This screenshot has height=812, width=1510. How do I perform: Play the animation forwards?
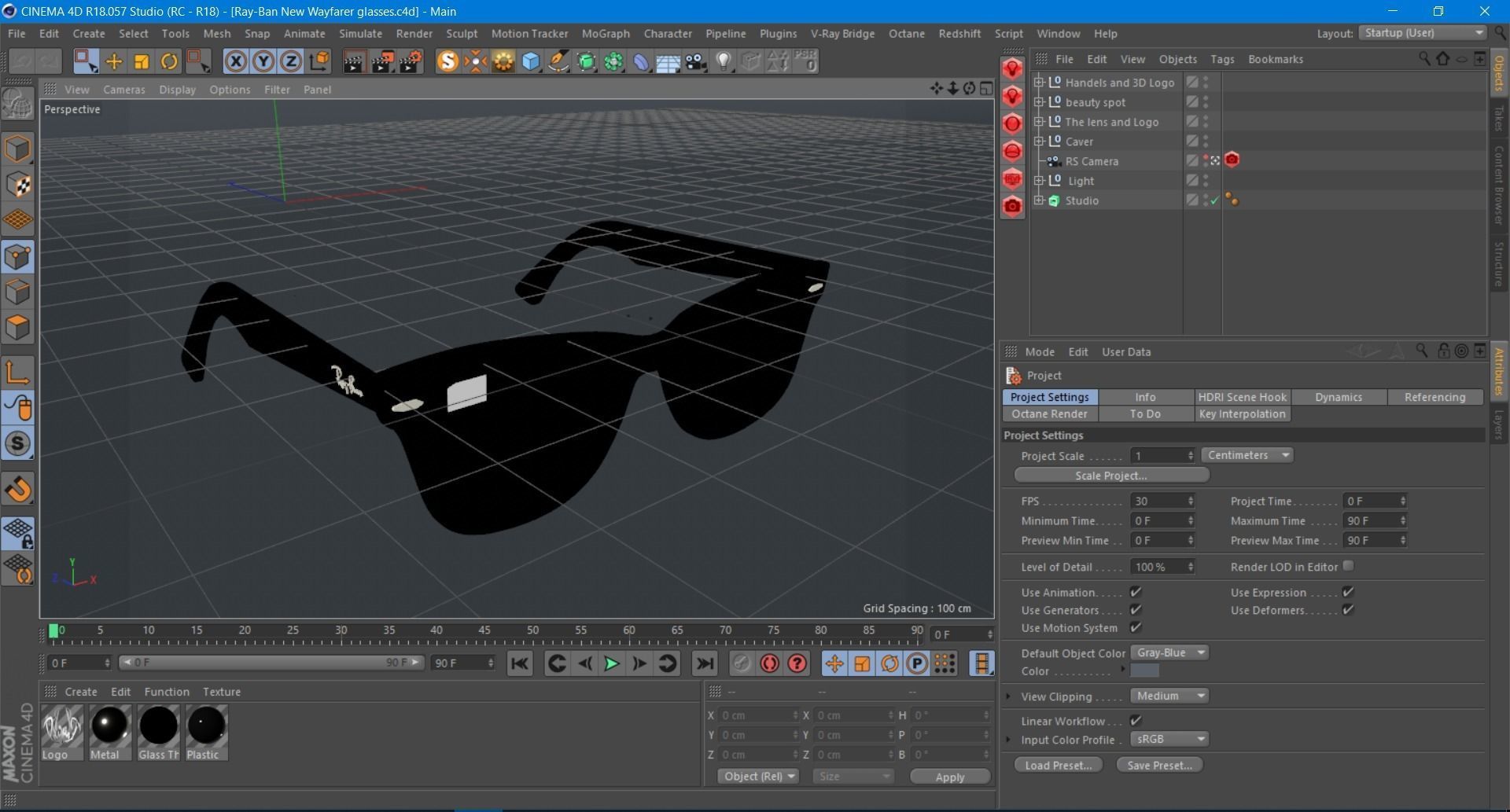612,663
